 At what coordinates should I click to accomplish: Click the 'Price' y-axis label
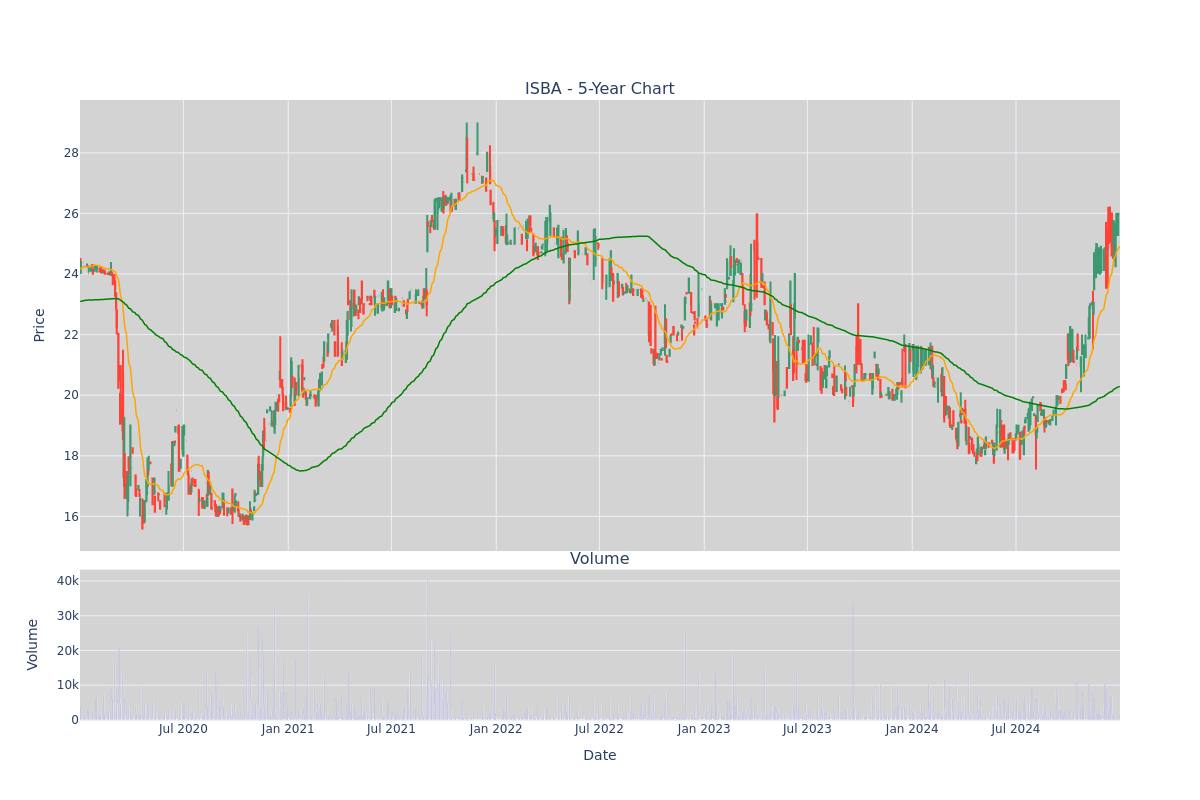40,325
